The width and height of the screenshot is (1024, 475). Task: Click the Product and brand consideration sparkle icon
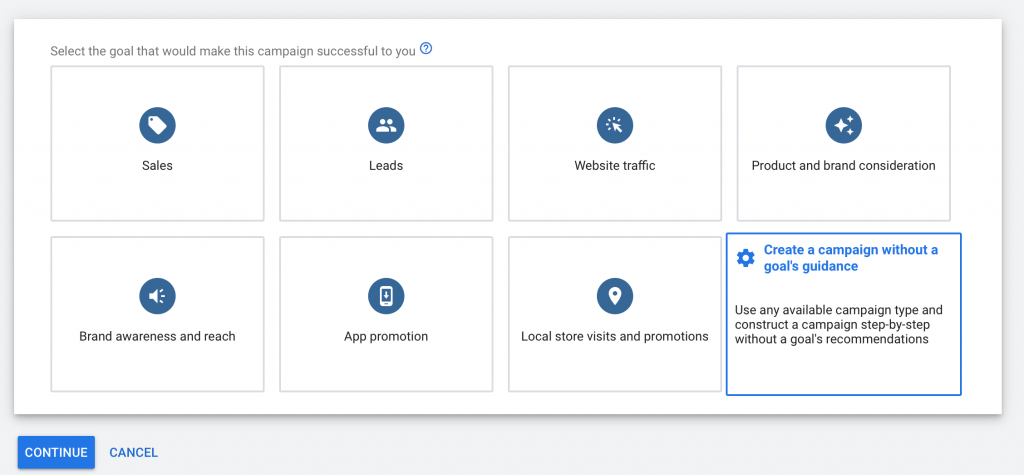[x=843, y=125]
